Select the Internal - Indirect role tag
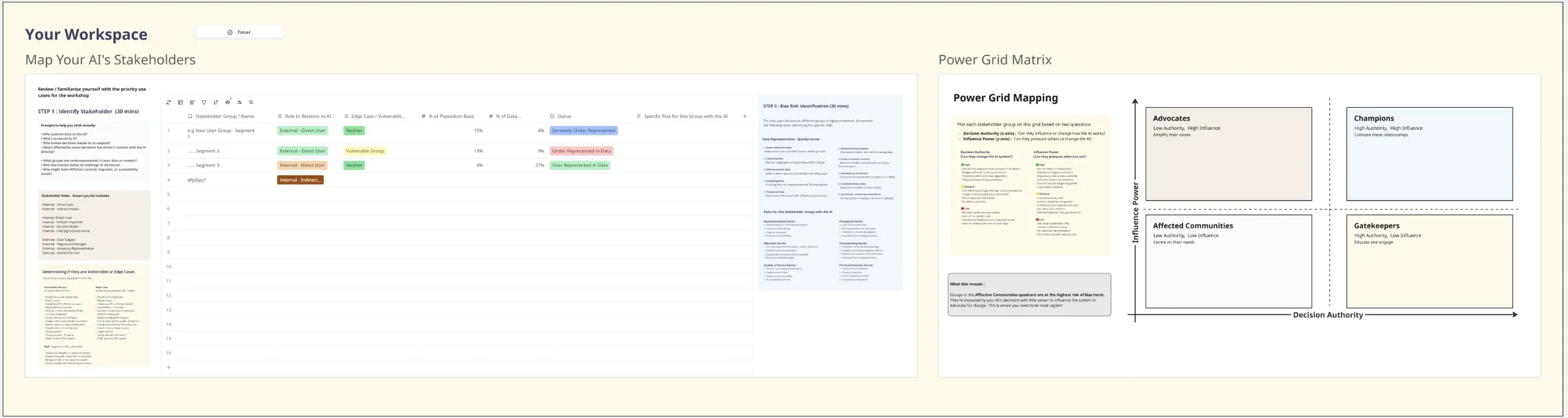 pyautogui.click(x=300, y=180)
